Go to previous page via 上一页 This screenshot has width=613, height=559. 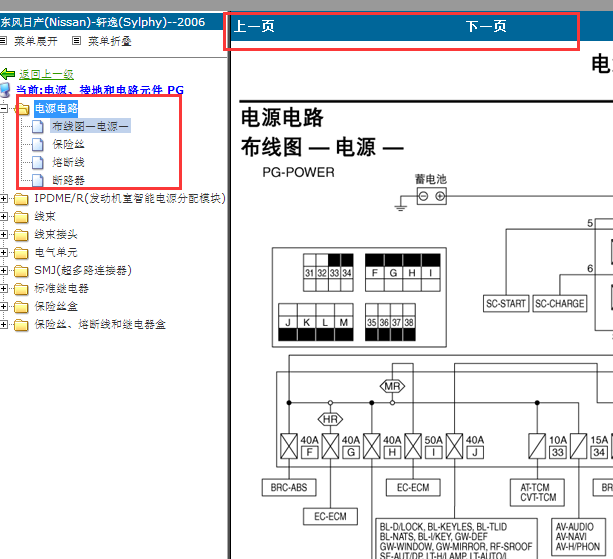254,27
